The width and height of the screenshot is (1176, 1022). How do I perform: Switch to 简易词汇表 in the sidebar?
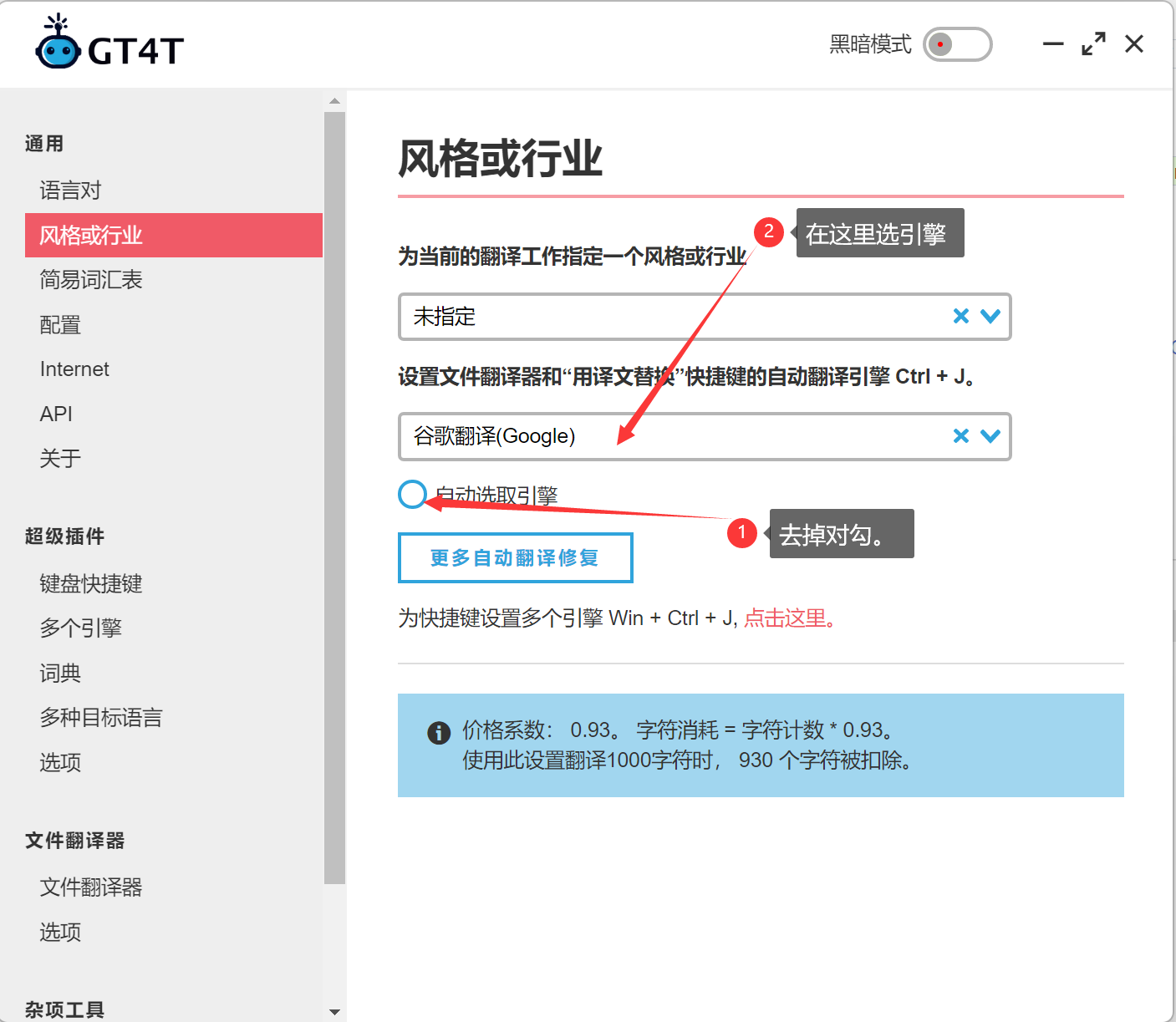point(90,279)
